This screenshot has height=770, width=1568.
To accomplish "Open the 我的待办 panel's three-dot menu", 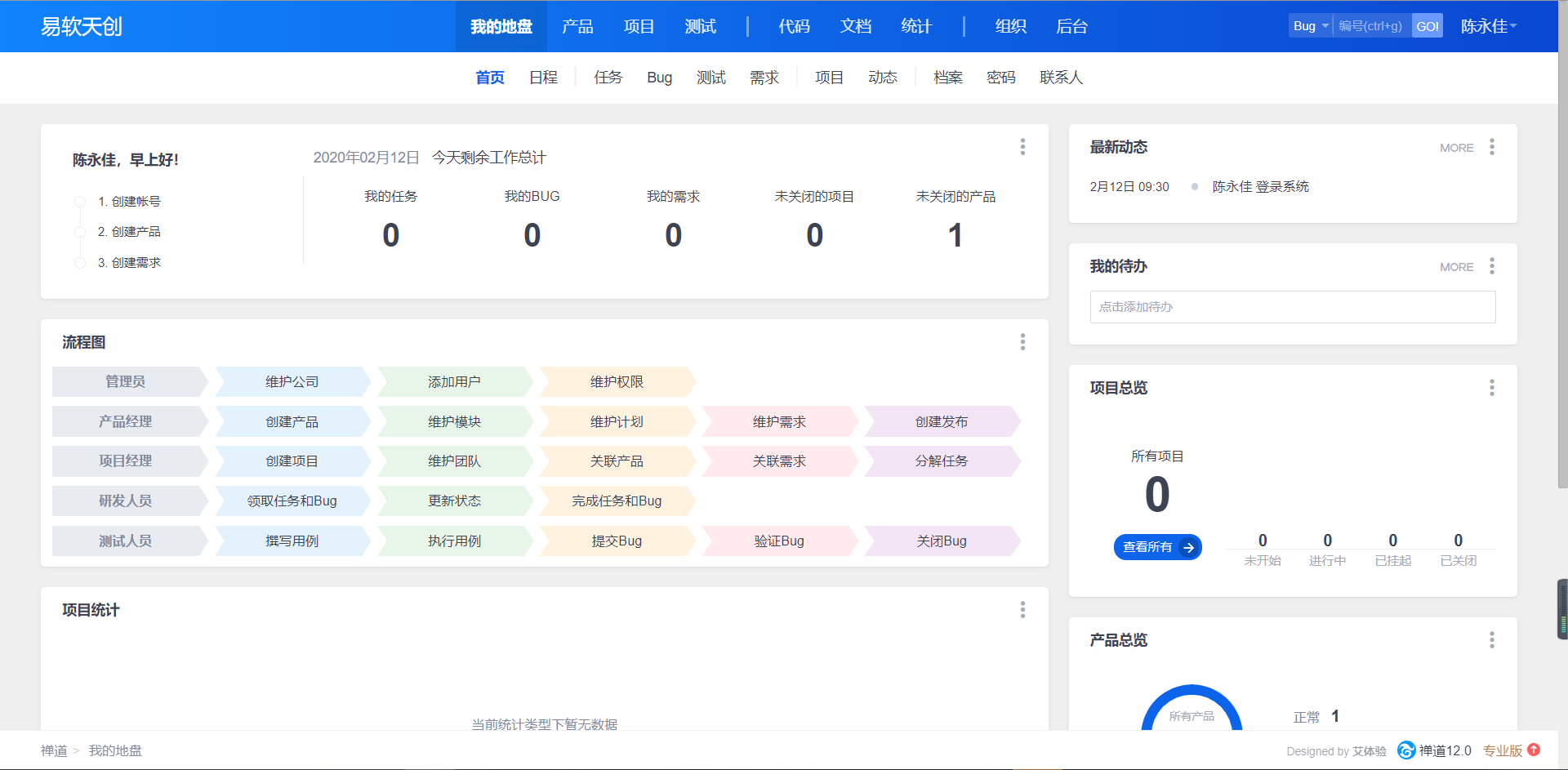I will click(1492, 266).
